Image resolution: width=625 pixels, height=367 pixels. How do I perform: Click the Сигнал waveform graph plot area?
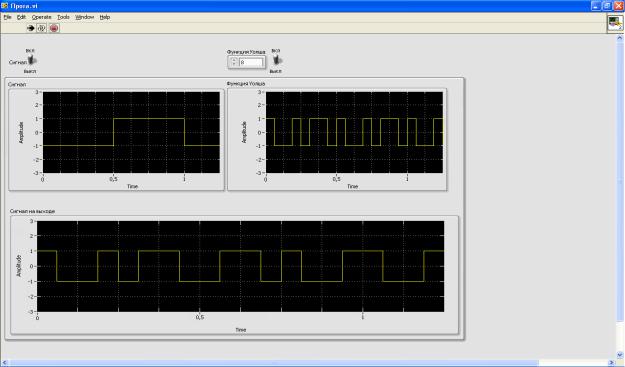(131, 132)
